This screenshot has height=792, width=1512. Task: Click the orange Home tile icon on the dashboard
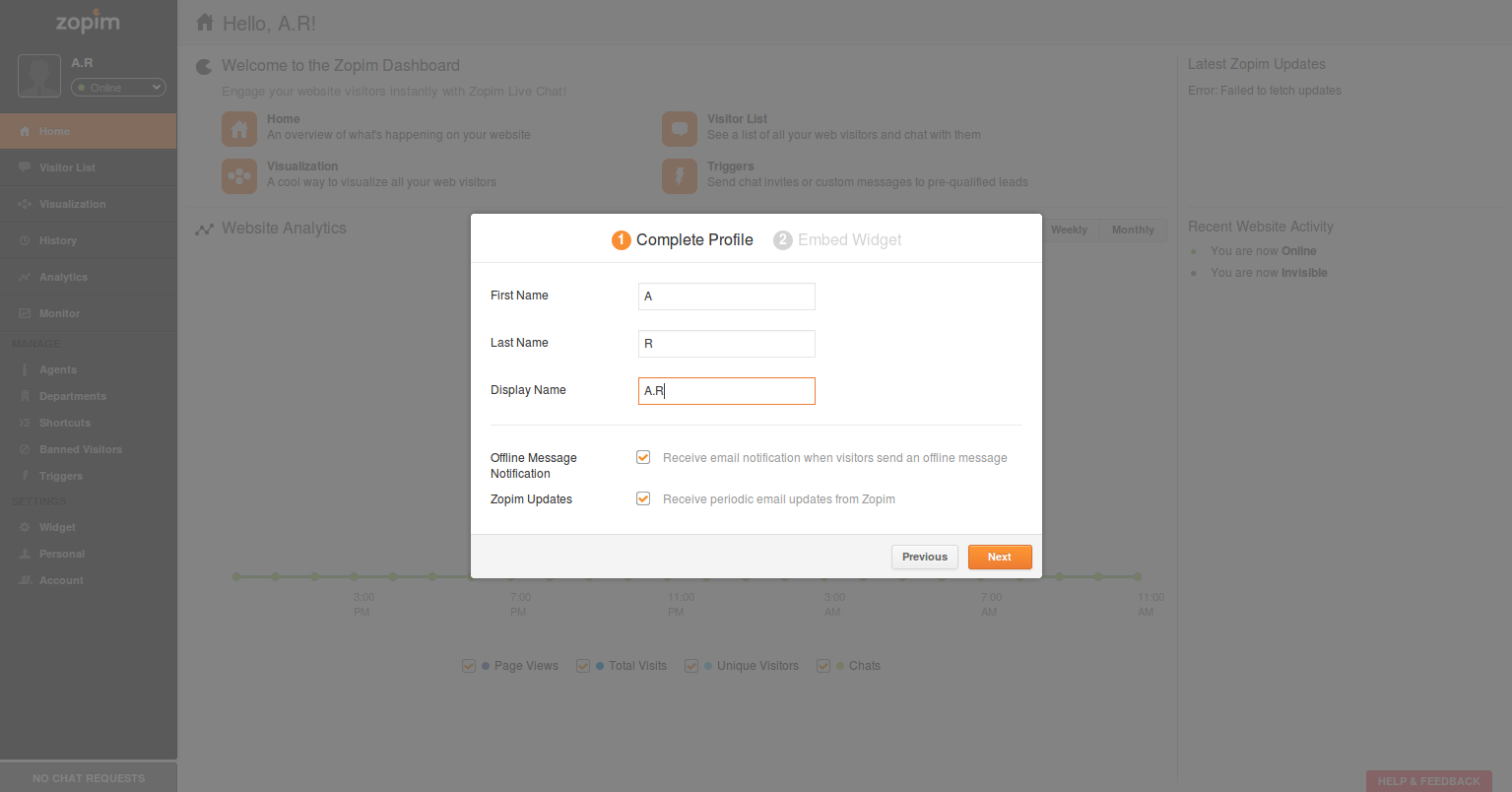coord(239,129)
